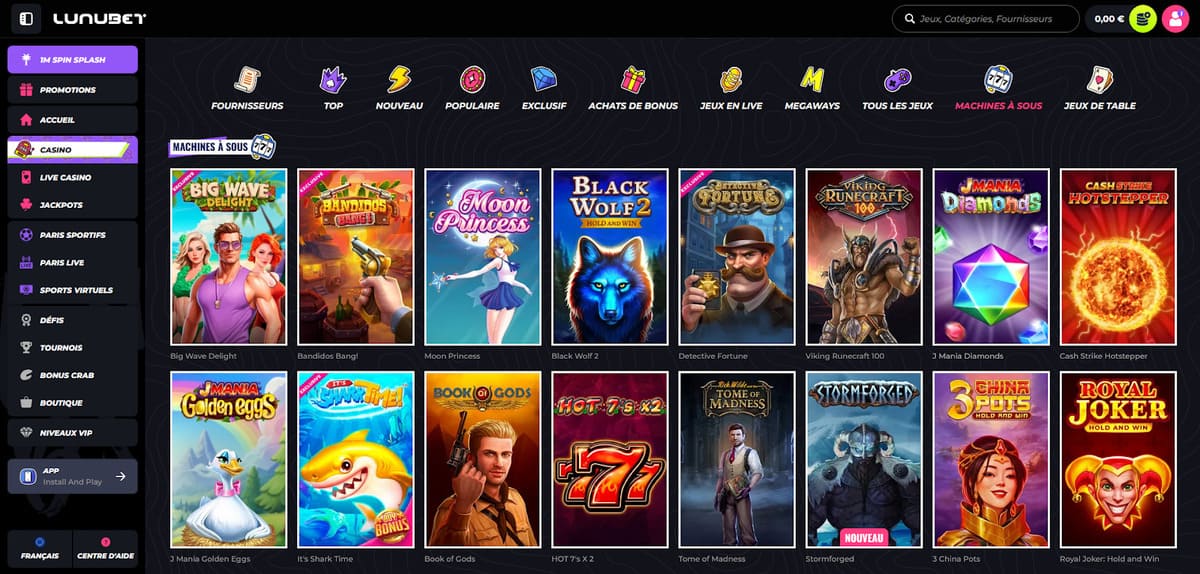Open the user profile avatar icon
Image resolution: width=1200 pixels, height=574 pixels.
pos(1174,18)
